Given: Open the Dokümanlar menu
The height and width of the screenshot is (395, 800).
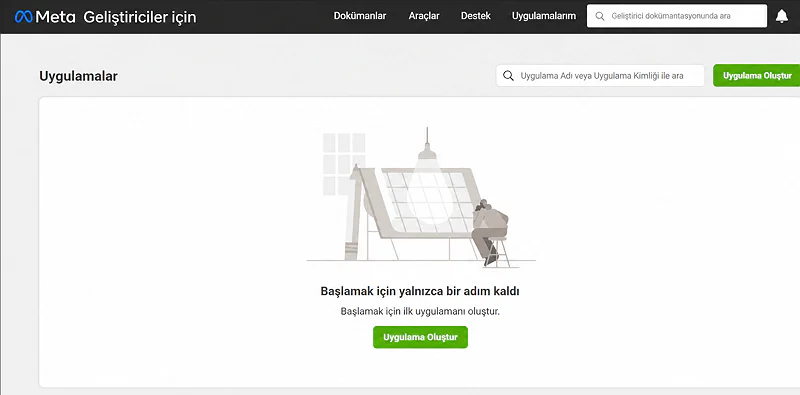Looking at the screenshot, I should (360, 16).
